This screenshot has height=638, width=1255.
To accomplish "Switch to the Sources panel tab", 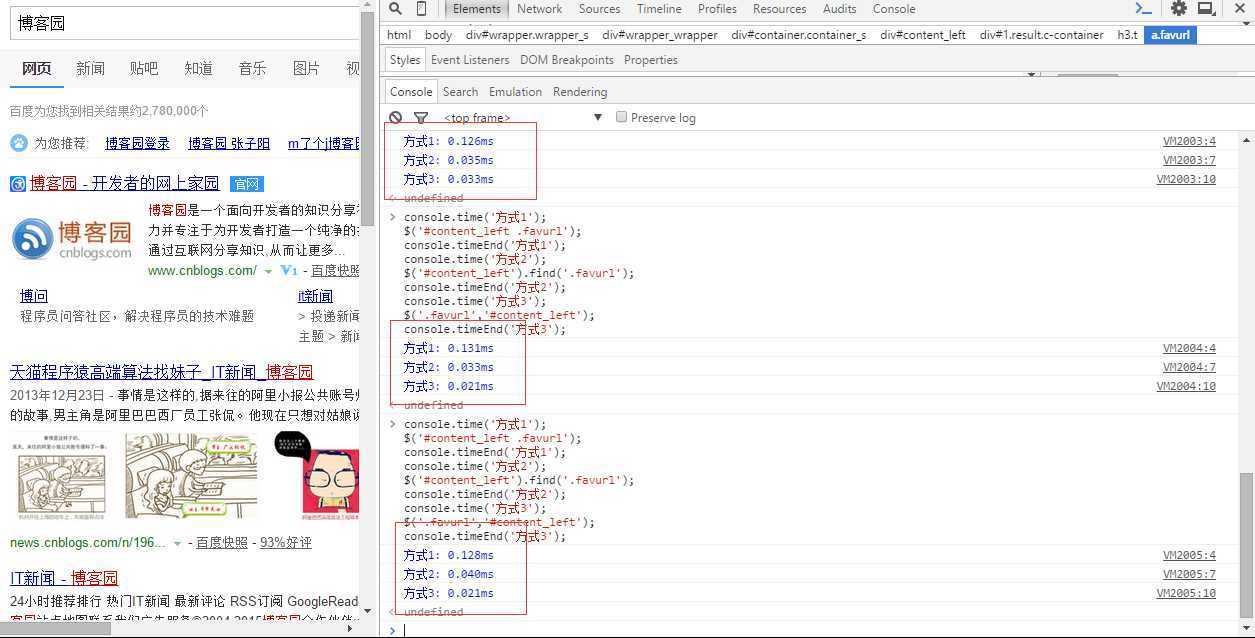I will tap(599, 9).
